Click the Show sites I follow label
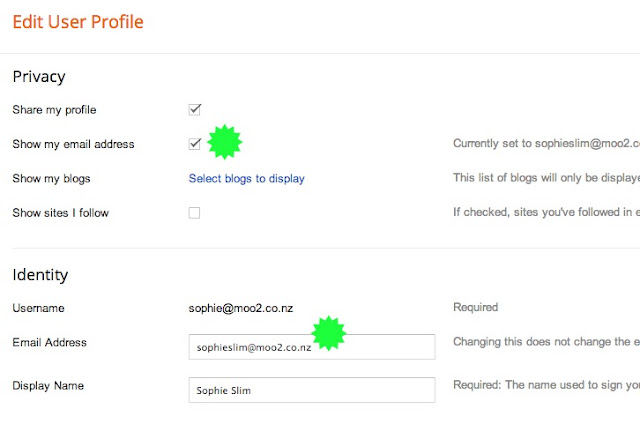Image resolution: width=640 pixels, height=424 pixels. pyautogui.click(x=60, y=213)
